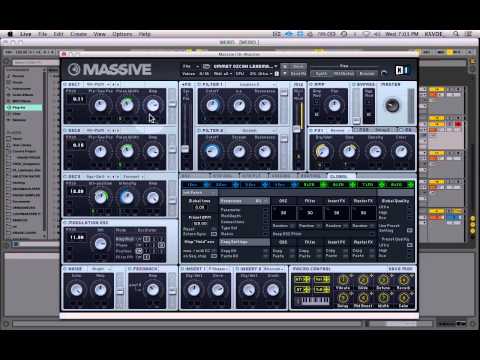Click macro knob 8 labeled Color
Image resolution: width=480 pixels, height=360 pixels.
(403, 297)
